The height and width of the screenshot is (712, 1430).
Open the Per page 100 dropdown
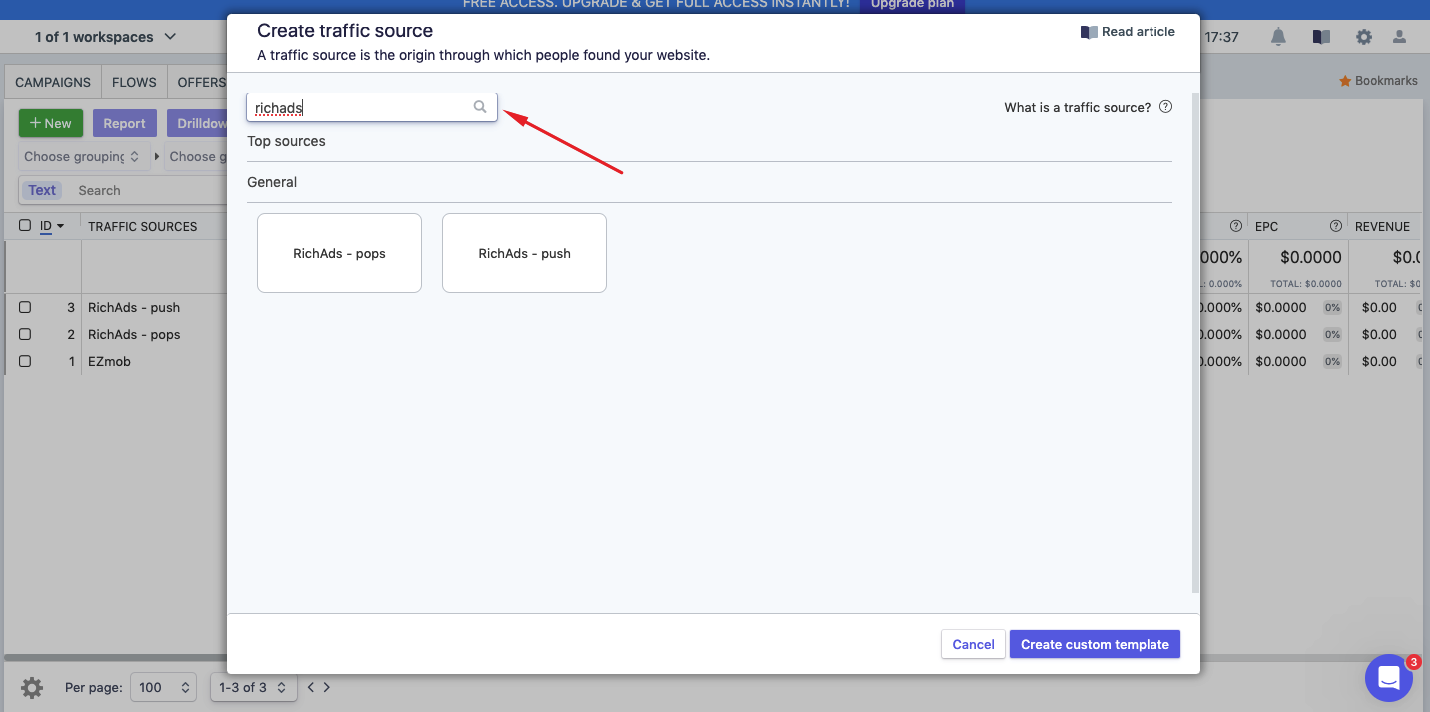point(164,687)
